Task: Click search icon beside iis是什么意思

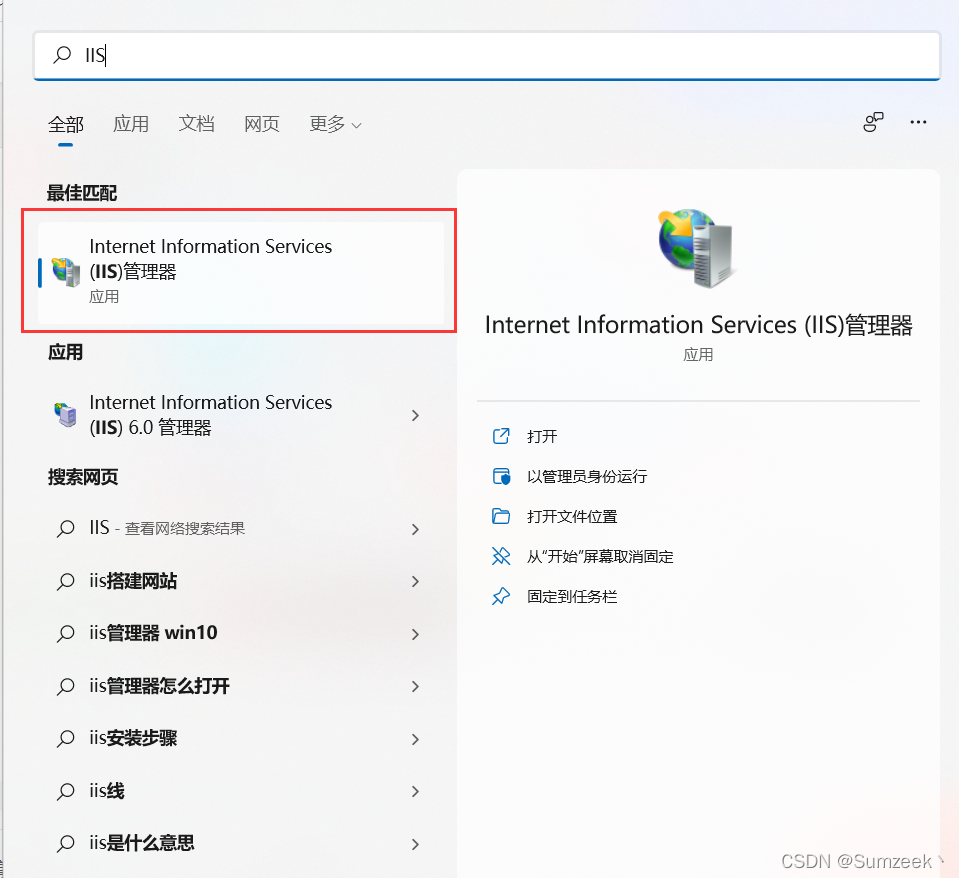Action: point(65,844)
